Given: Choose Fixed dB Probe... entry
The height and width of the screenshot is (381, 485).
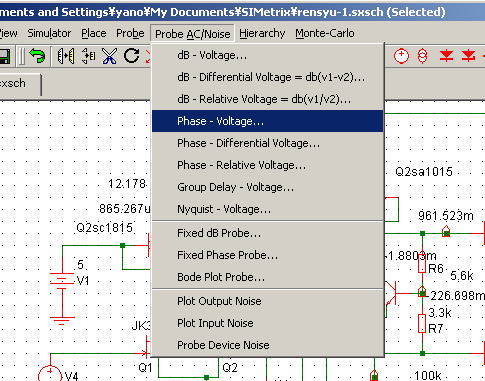Looking at the screenshot, I should point(268,233).
